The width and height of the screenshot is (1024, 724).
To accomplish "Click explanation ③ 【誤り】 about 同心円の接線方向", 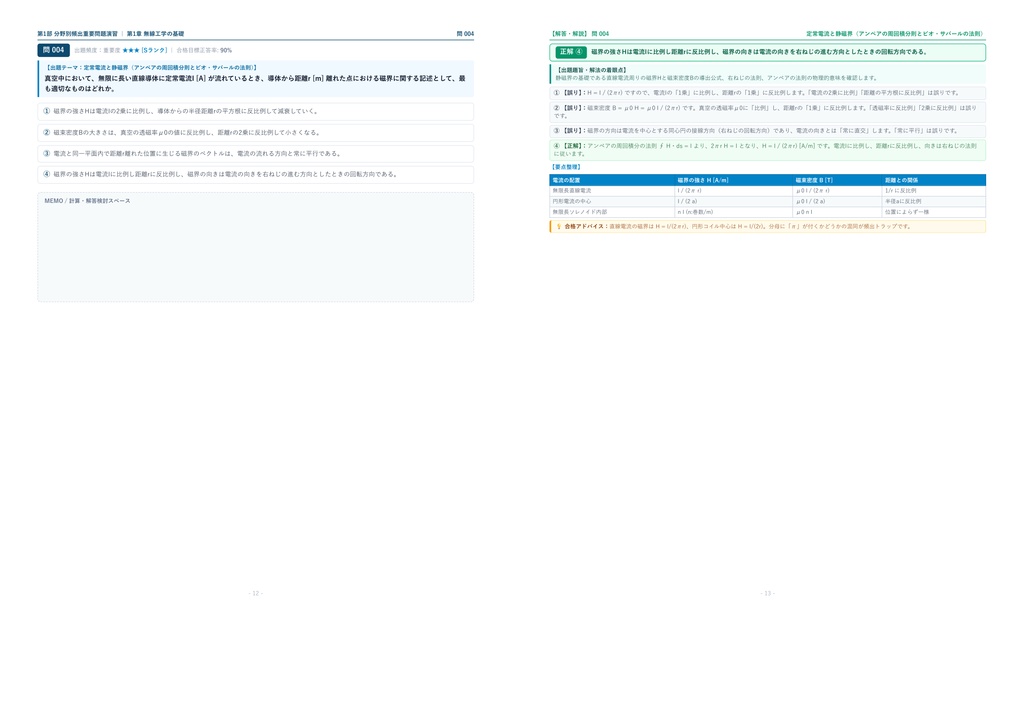I will coord(767,131).
